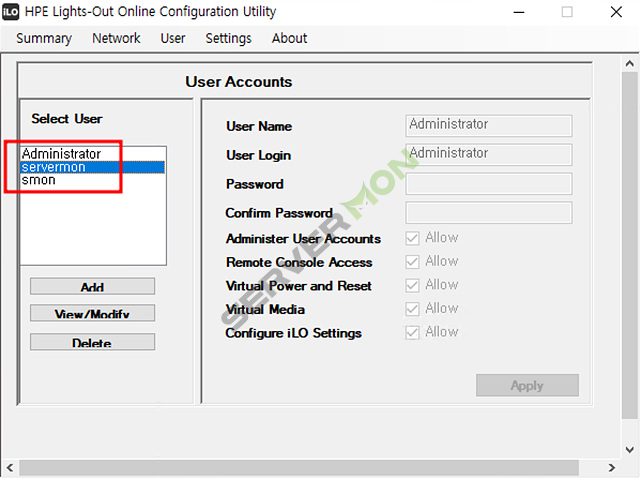Click the vertical scrollbar down arrow
The width and height of the screenshot is (640, 478).
coord(630,449)
